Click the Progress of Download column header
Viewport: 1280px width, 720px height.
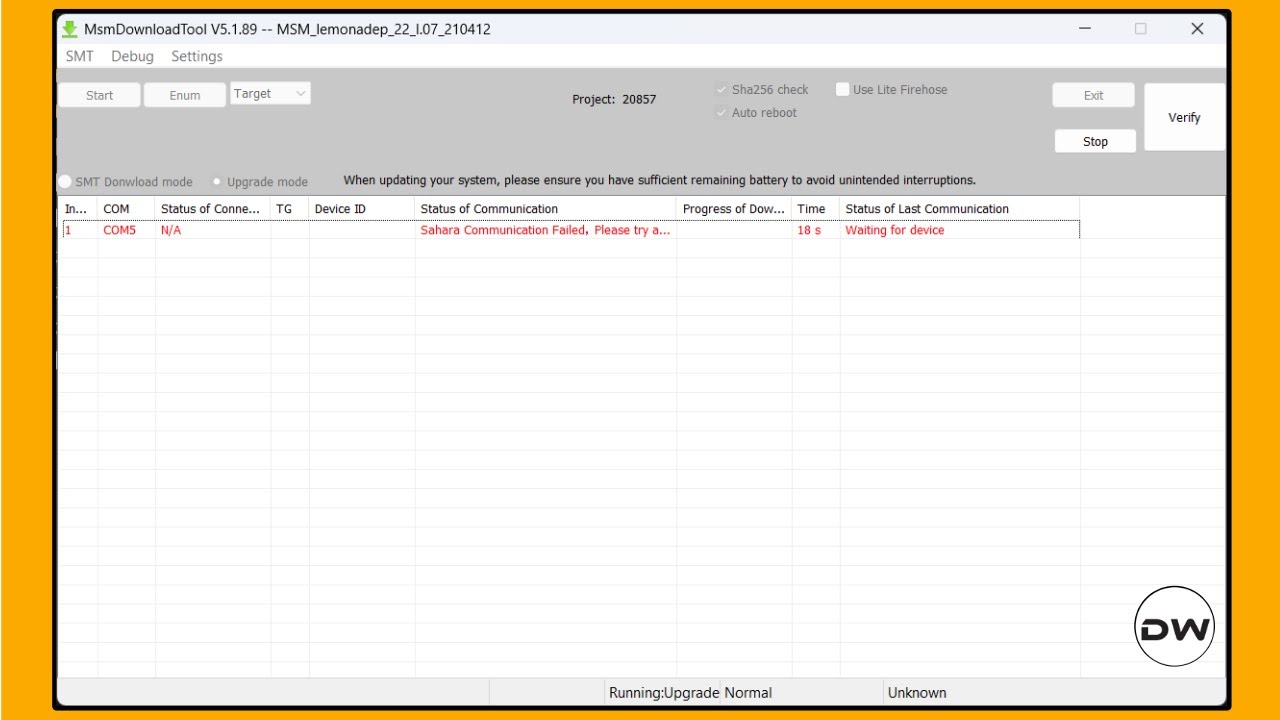coord(734,208)
